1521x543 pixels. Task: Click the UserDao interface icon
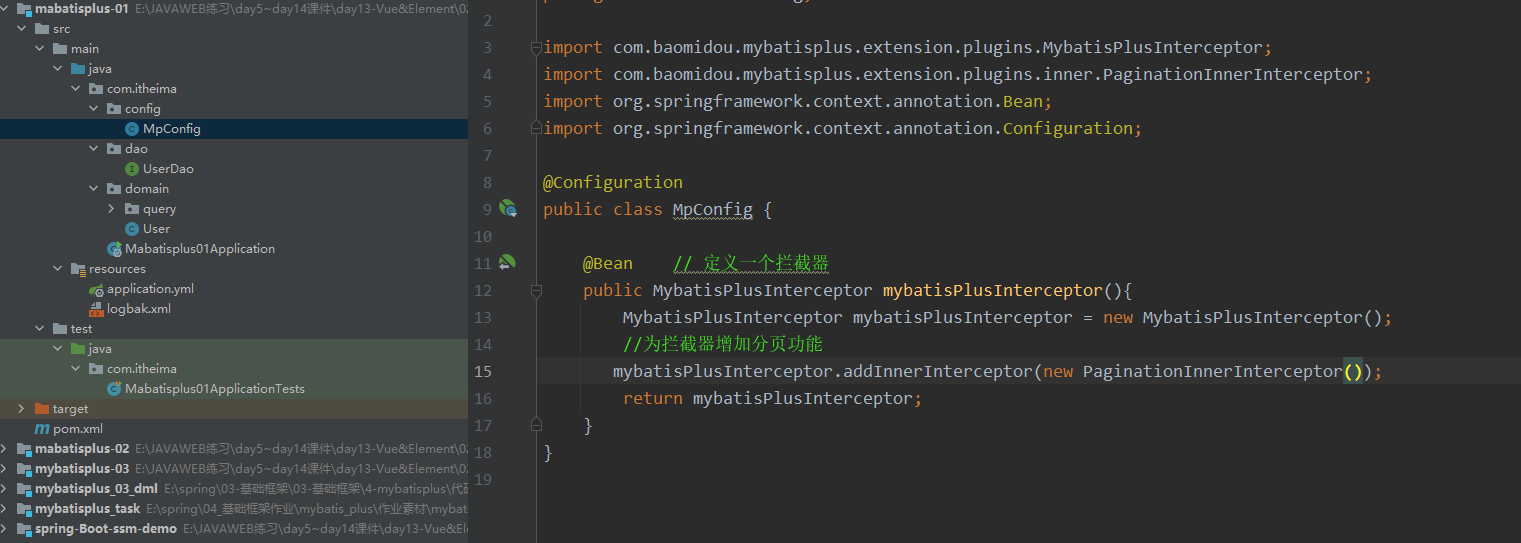pos(132,169)
